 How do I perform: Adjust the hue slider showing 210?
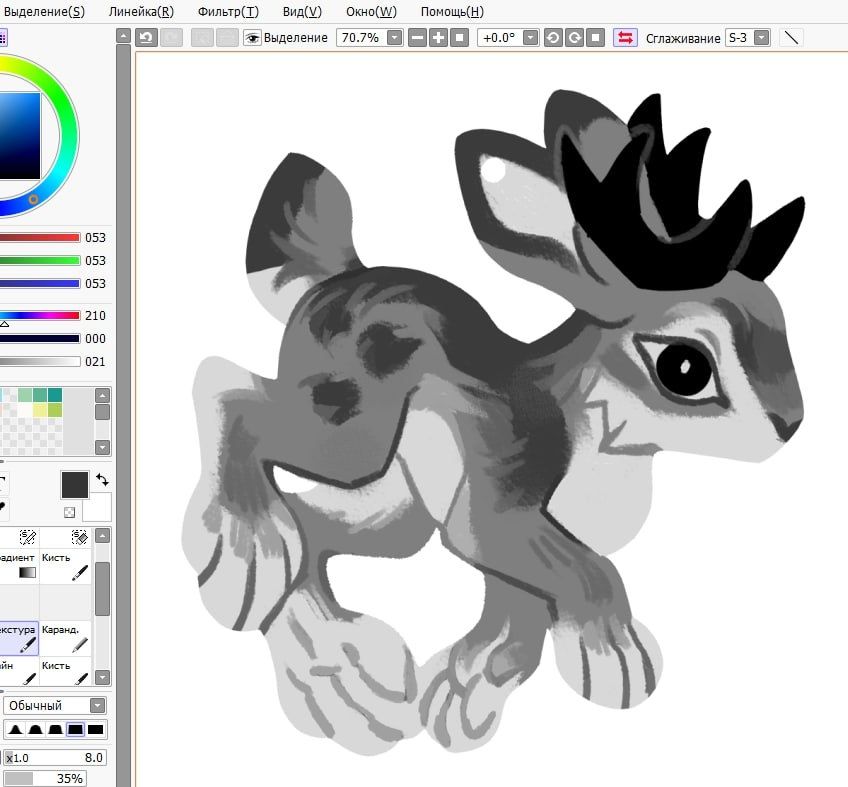click(x=40, y=315)
